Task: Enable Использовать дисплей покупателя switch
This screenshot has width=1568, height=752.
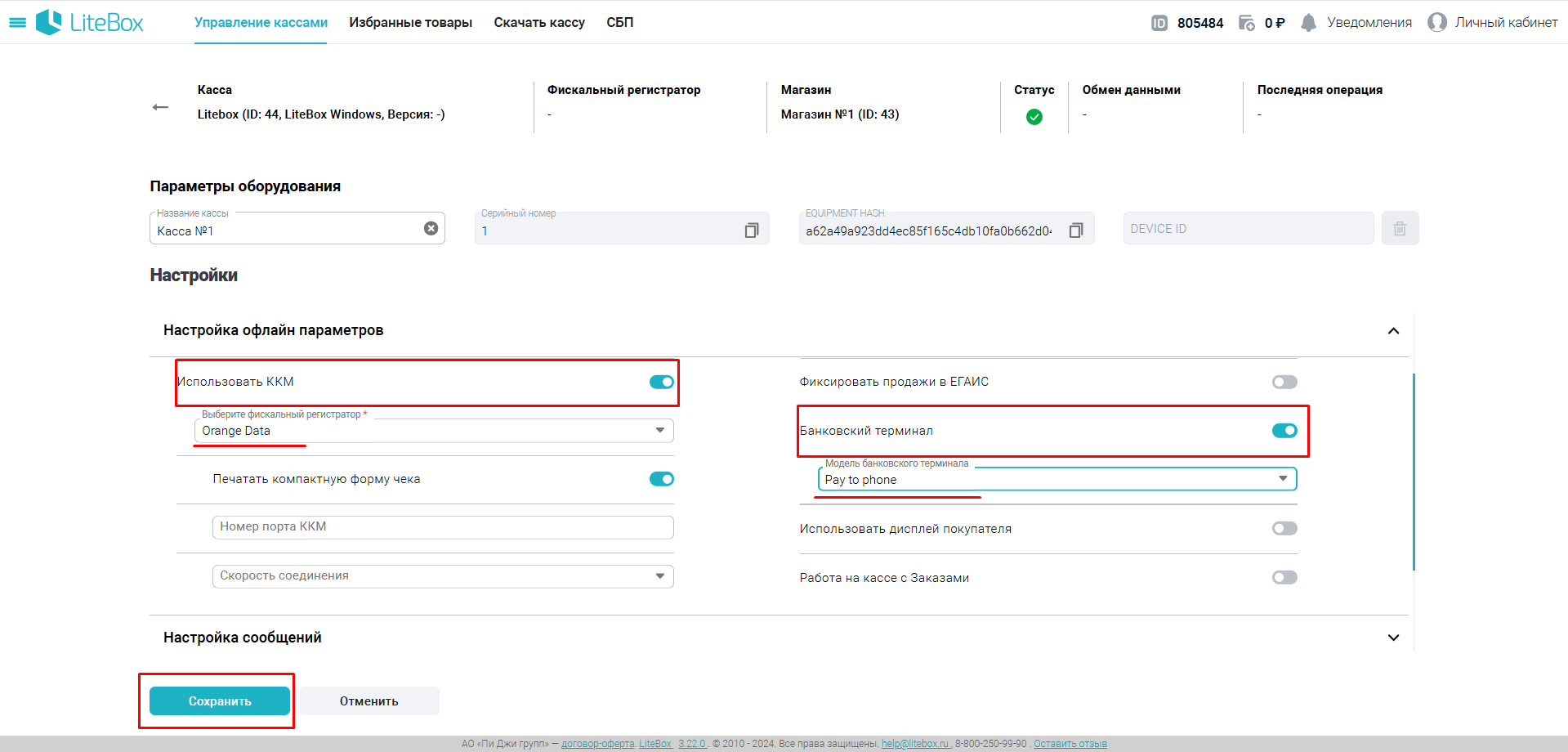Action: tap(1284, 528)
